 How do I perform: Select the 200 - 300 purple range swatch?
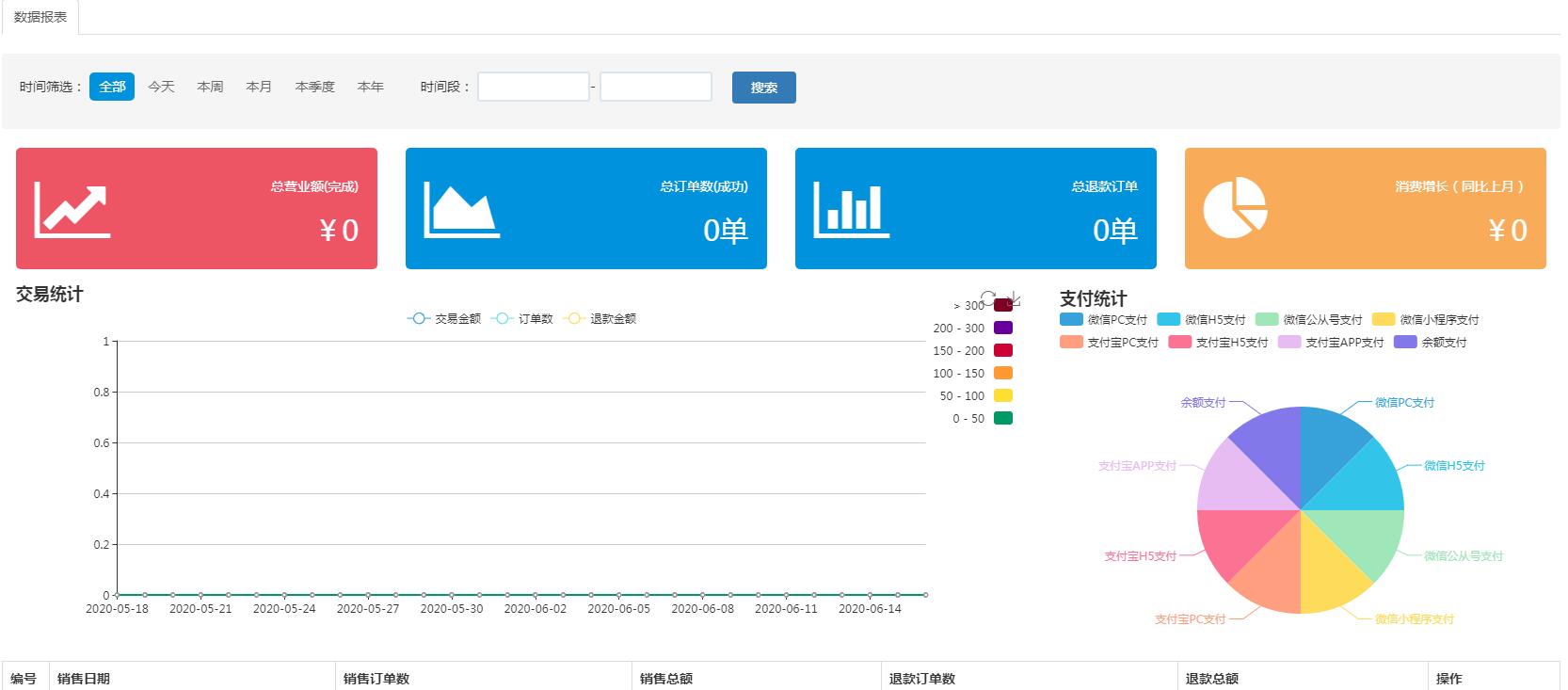click(x=1003, y=328)
